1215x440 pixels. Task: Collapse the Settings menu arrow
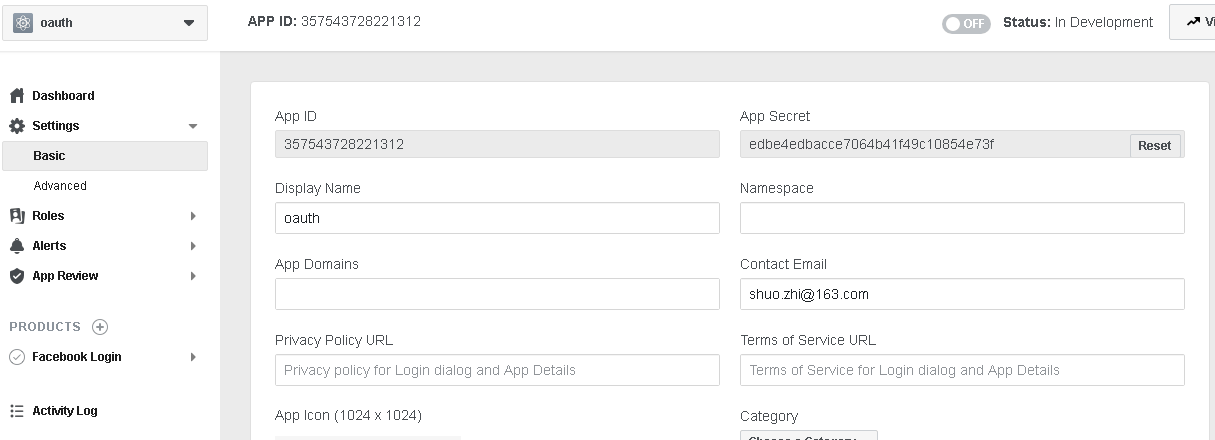tap(193, 126)
